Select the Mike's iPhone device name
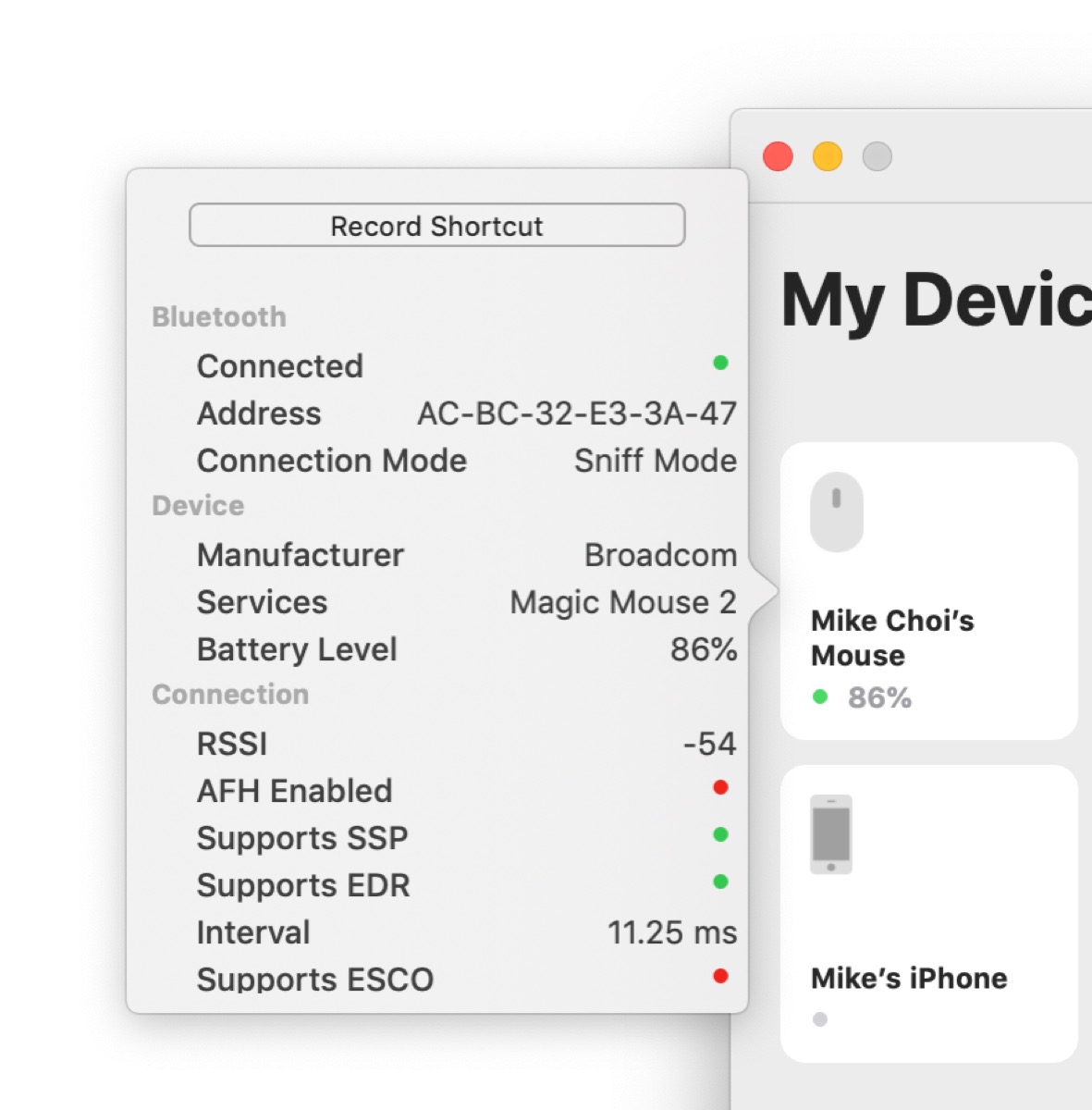 click(x=908, y=978)
